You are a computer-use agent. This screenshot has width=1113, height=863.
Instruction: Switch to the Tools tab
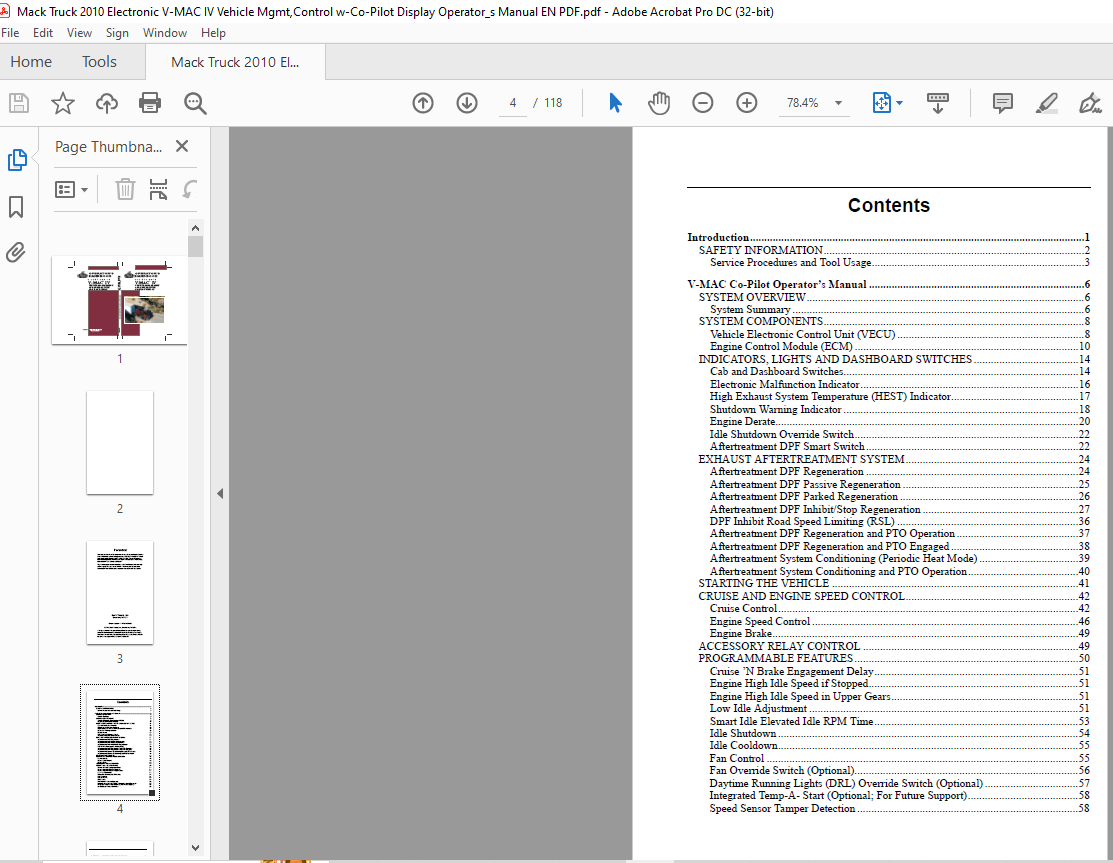click(99, 62)
